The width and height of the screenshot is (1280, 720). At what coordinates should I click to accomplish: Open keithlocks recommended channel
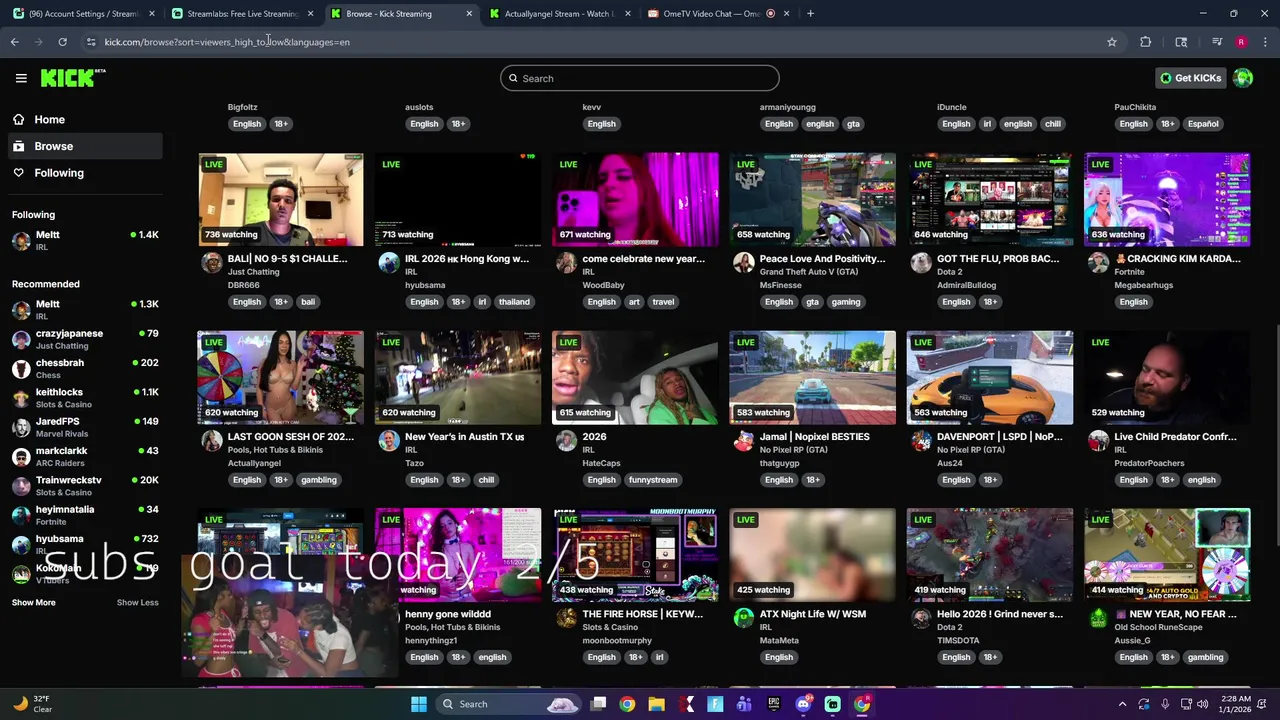coord(85,398)
